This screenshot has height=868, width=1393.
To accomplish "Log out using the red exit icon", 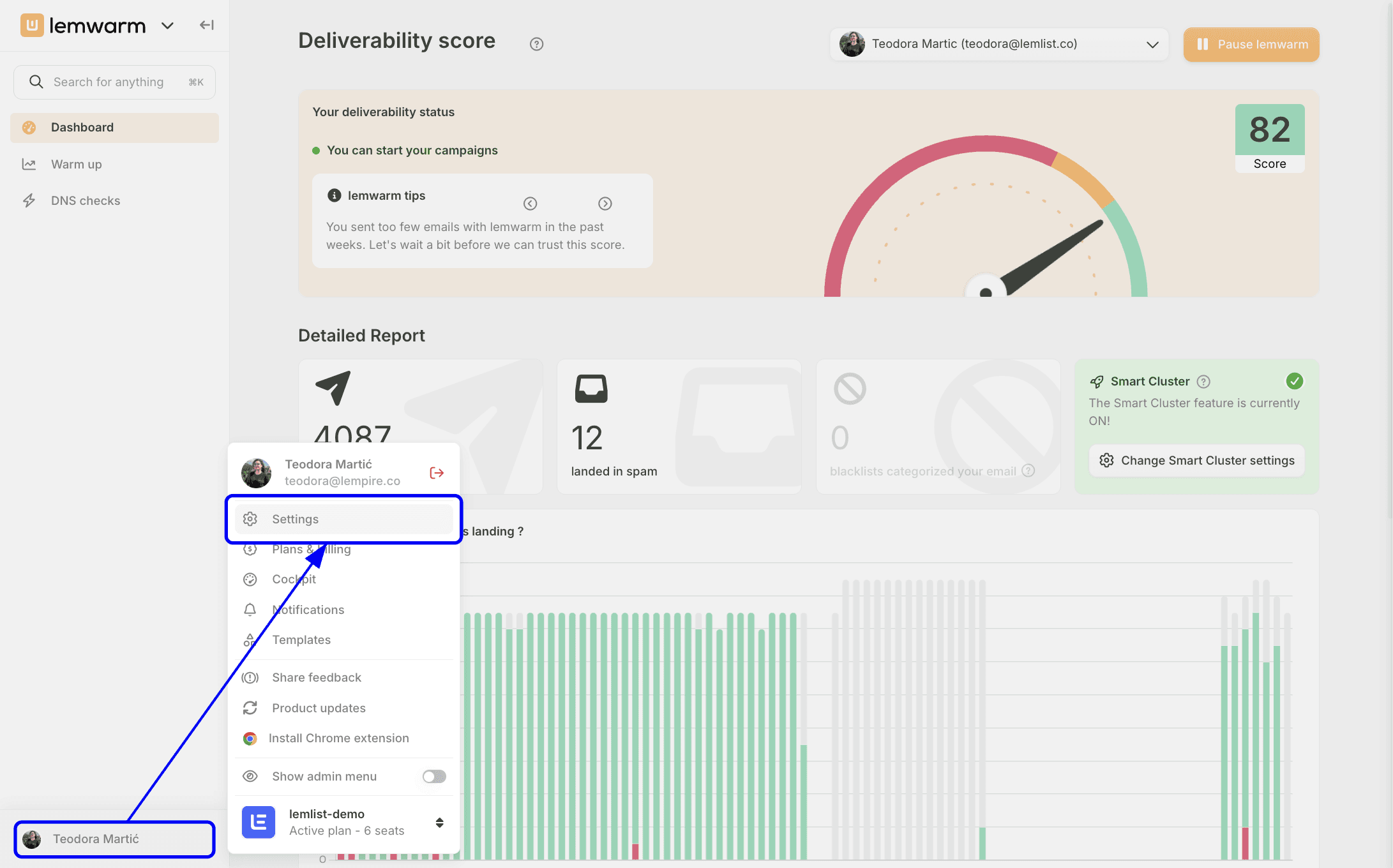I will [x=437, y=472].
